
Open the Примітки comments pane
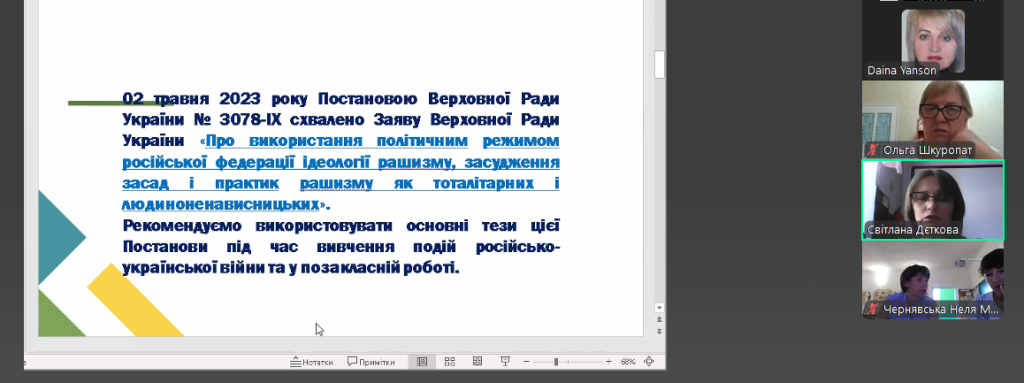tap(371, 361)
